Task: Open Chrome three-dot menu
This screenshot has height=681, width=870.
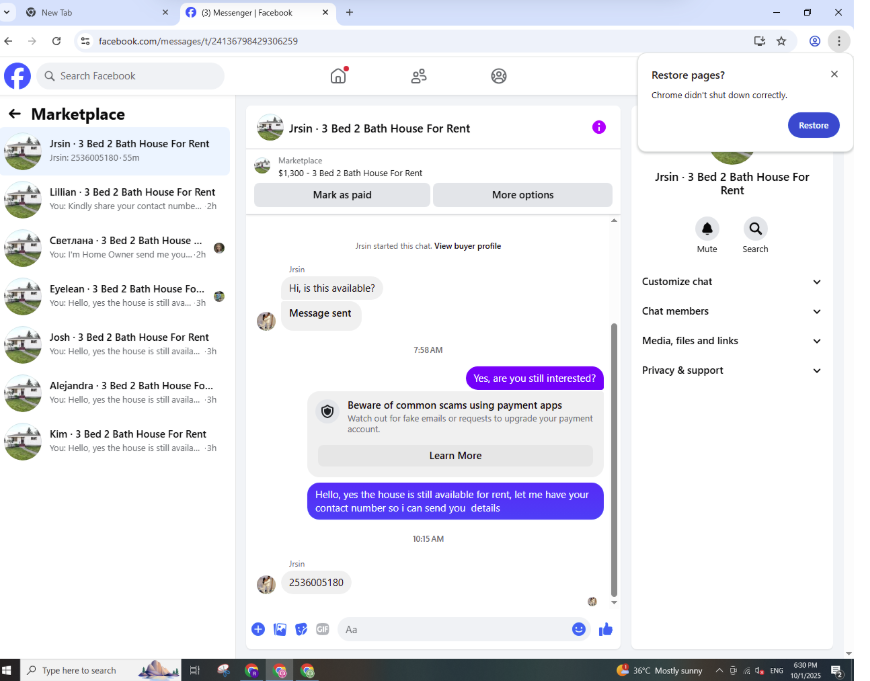Action: [838, 41]
